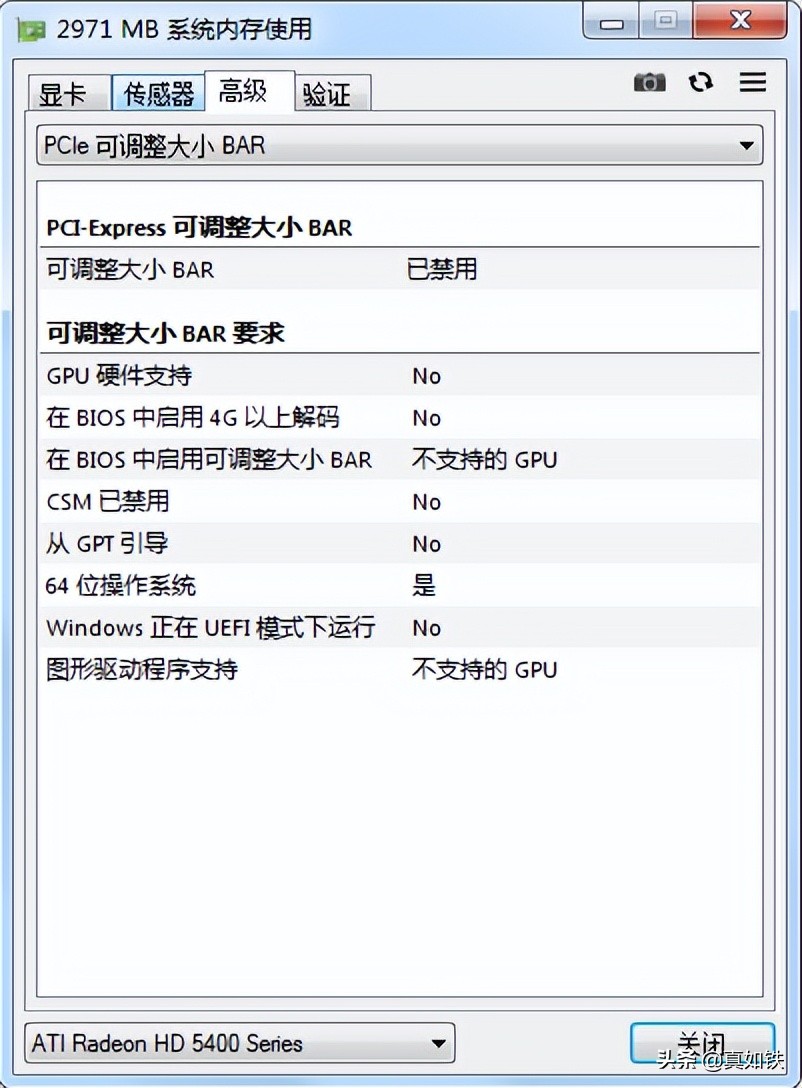
Task: Click the 关闭 button
Action: tap(701, 1043)
